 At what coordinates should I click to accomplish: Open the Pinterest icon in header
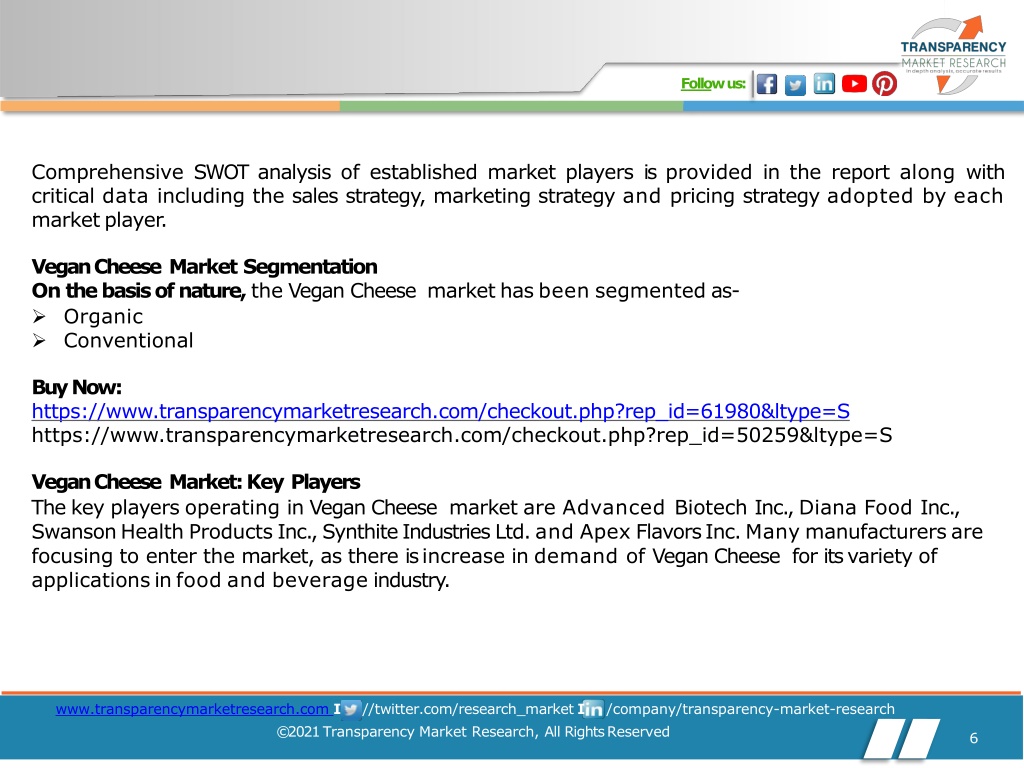(884, 84)
